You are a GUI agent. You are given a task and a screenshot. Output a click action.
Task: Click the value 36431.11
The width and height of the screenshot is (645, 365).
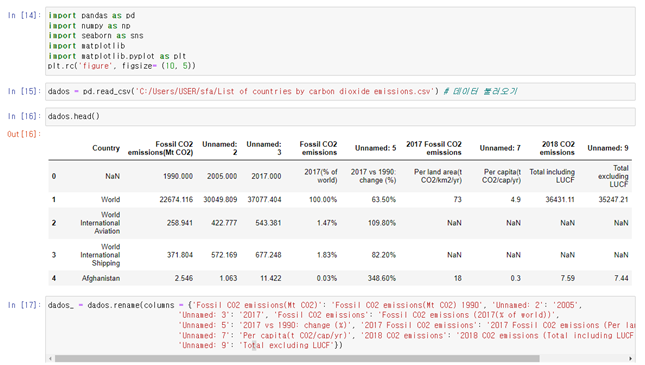coord(560,200)
